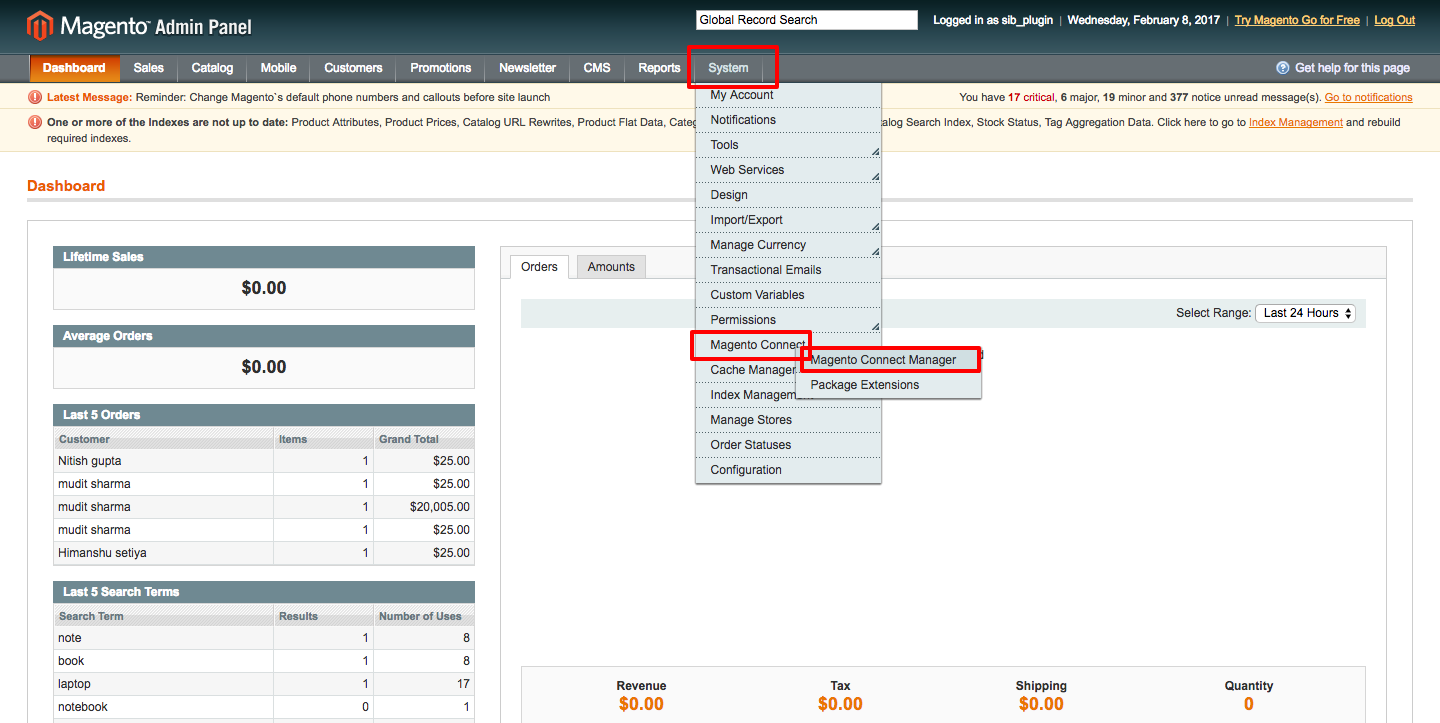
Task: Click the book search term row
Action: [264, 661]
